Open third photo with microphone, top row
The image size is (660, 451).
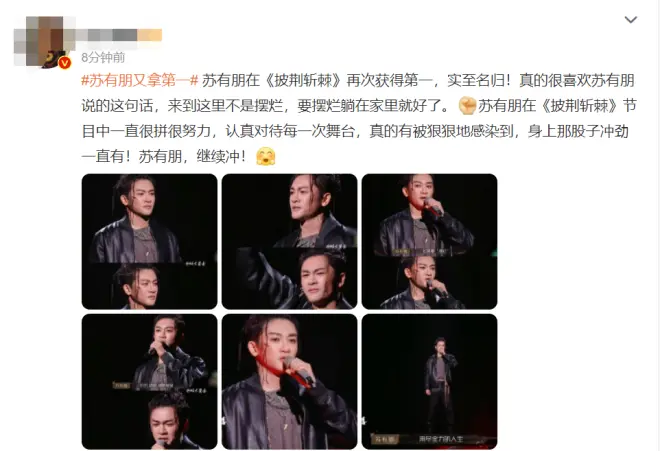[429, 241]
